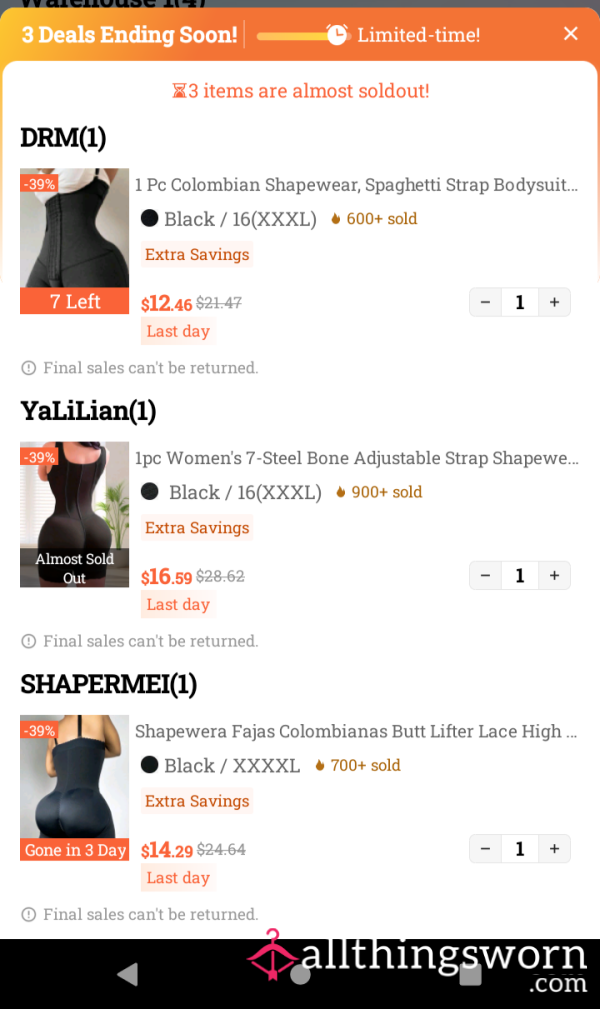Click the info icon under YaLiLian item
The height and width of the screenshot is (1009, 600).
tap(28, 642)
